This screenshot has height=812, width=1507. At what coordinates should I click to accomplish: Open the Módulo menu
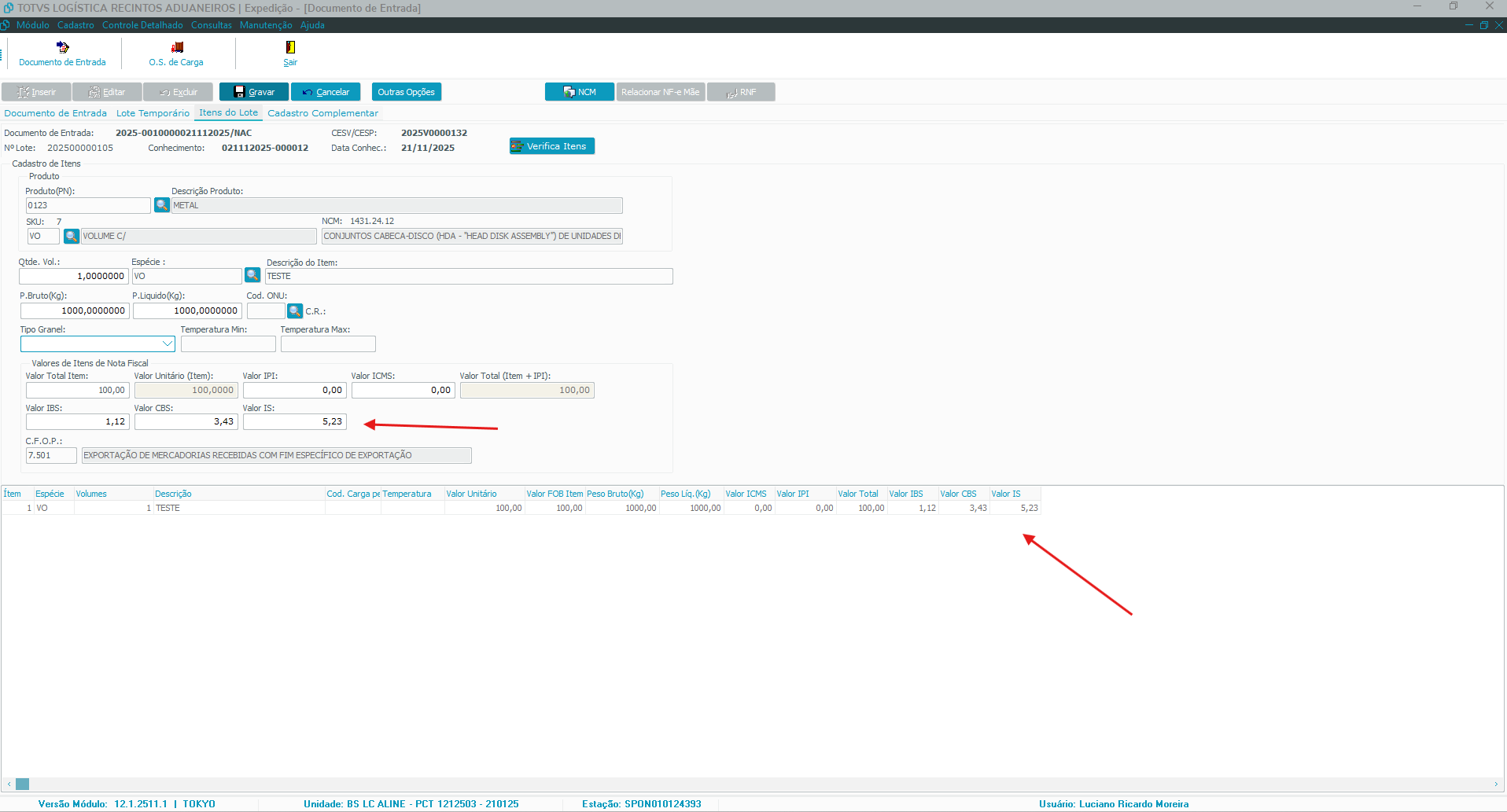[x=33, y=25]
